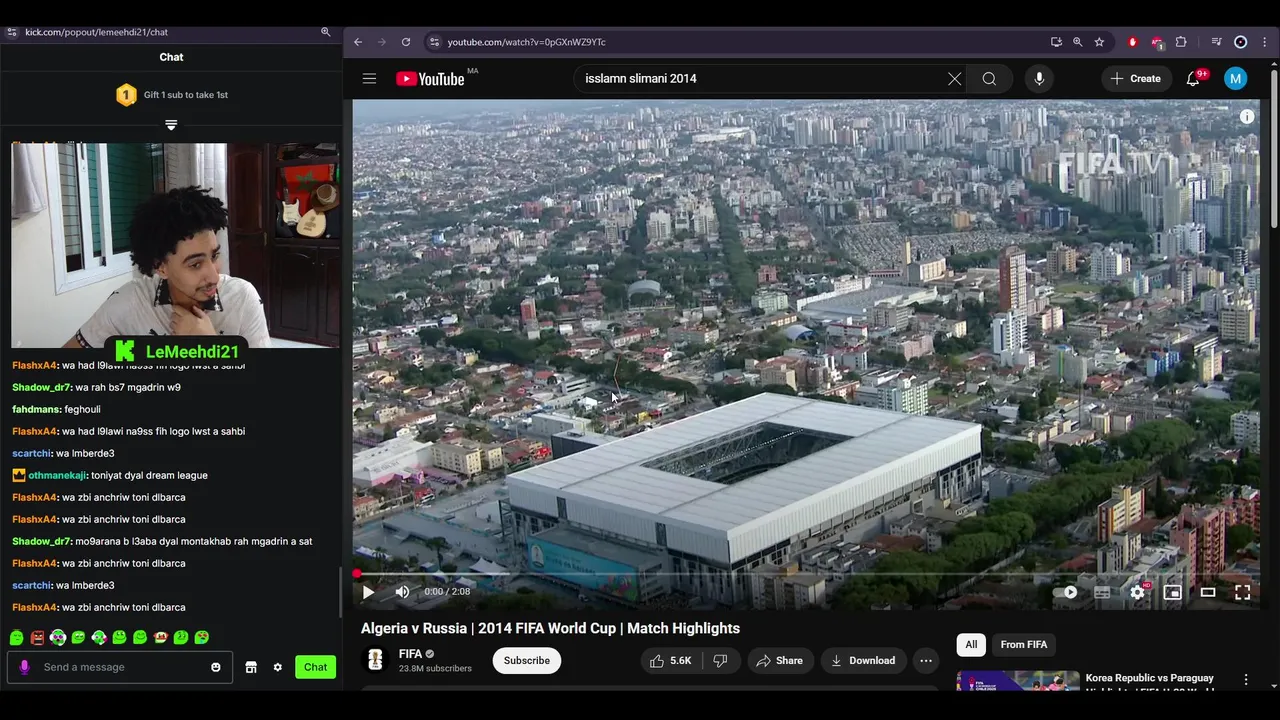Click the Gift 1 sub banner in chat
The image size is (1280, 720).
(x=171, y=95)
